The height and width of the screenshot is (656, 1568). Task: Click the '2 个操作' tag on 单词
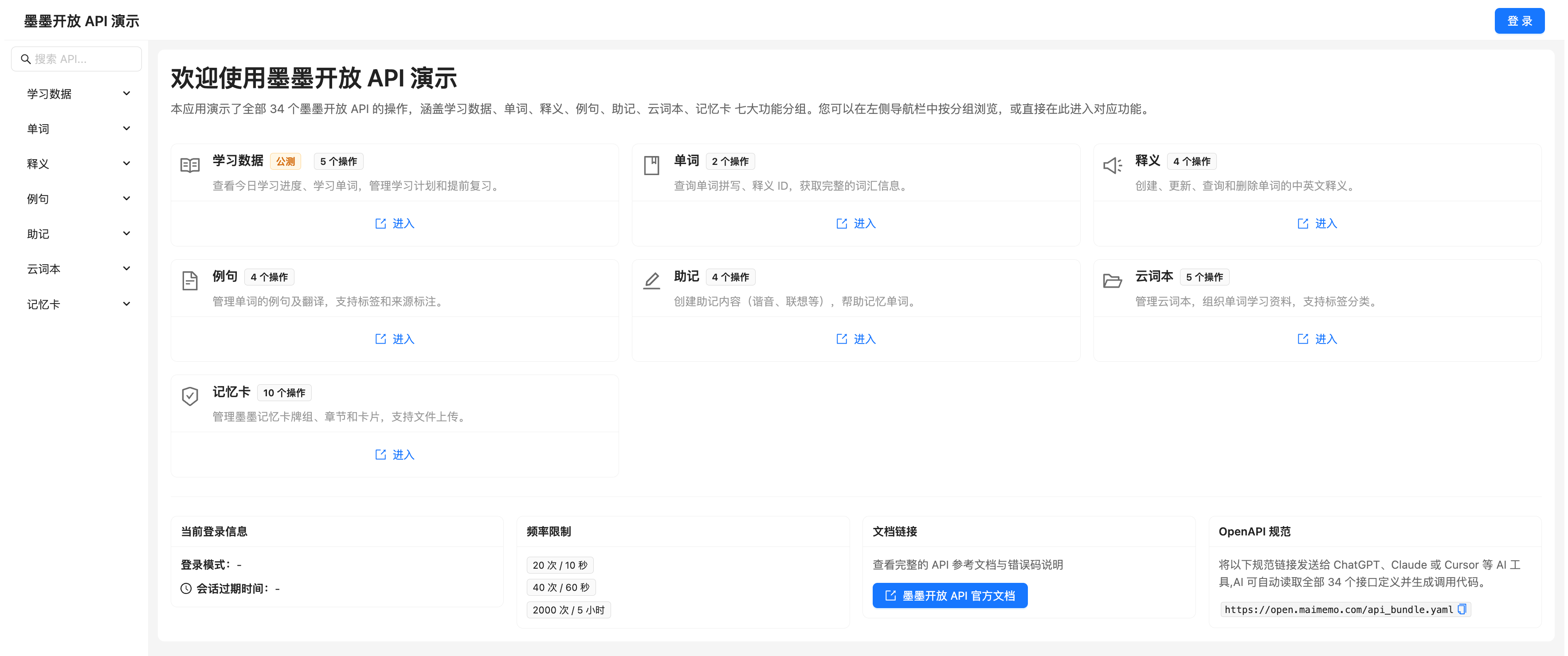click(730, 161)
